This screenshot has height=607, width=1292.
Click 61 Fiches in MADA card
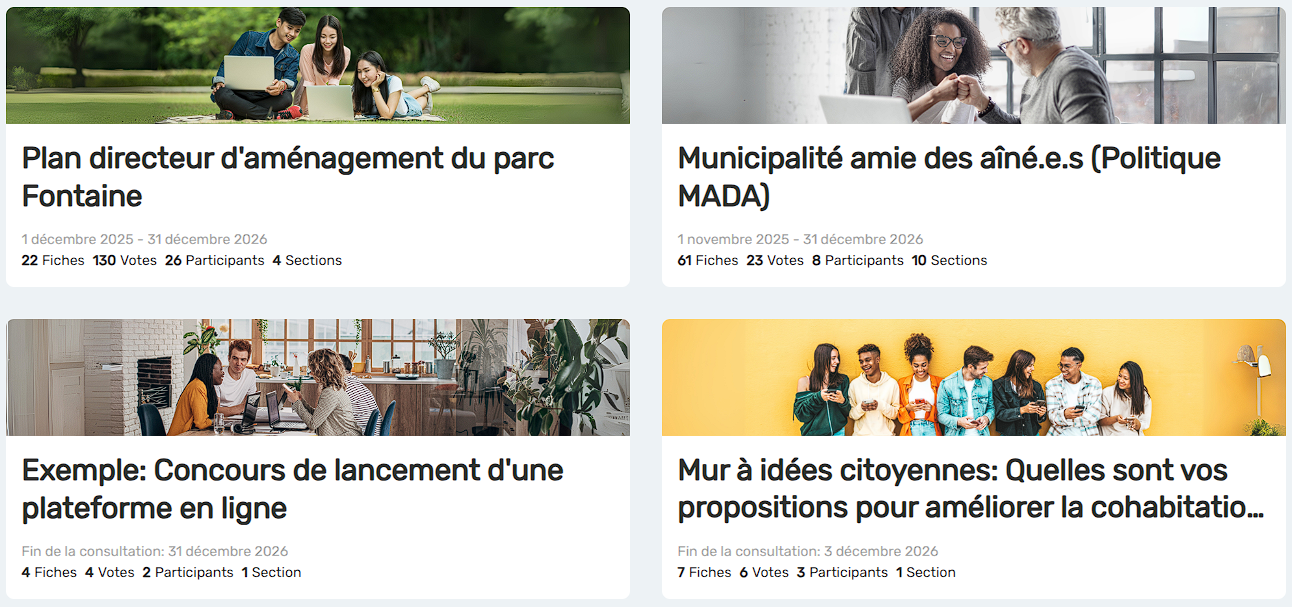pos(708,260)
